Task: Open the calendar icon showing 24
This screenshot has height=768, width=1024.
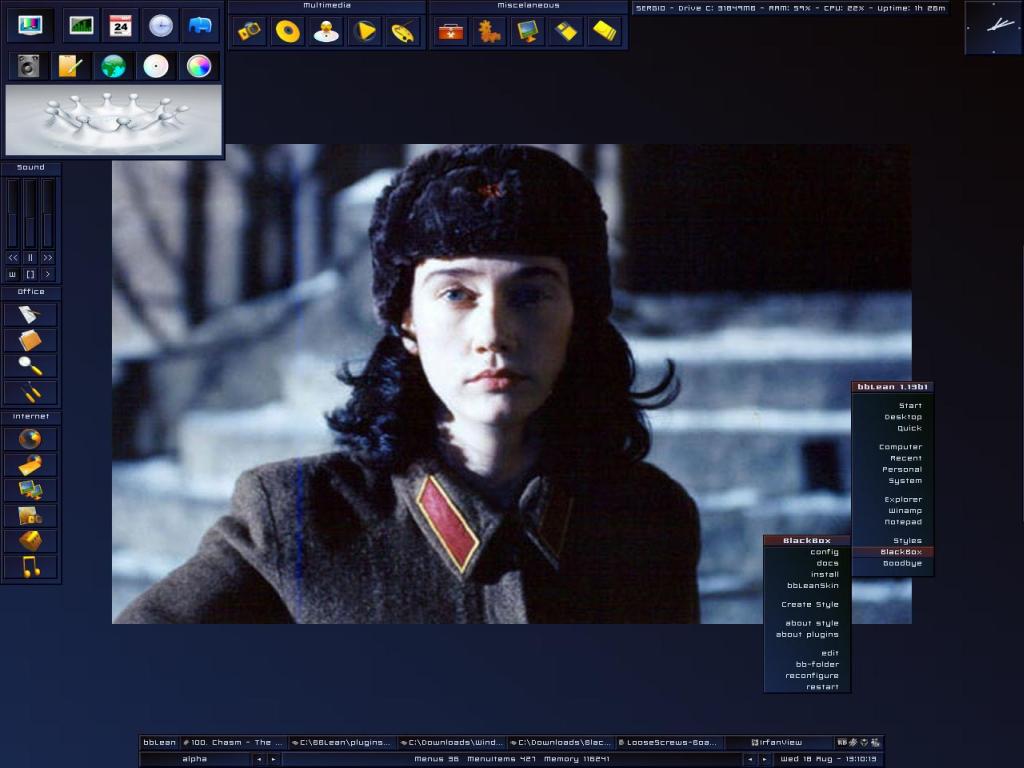Action: tap(121, 25)
